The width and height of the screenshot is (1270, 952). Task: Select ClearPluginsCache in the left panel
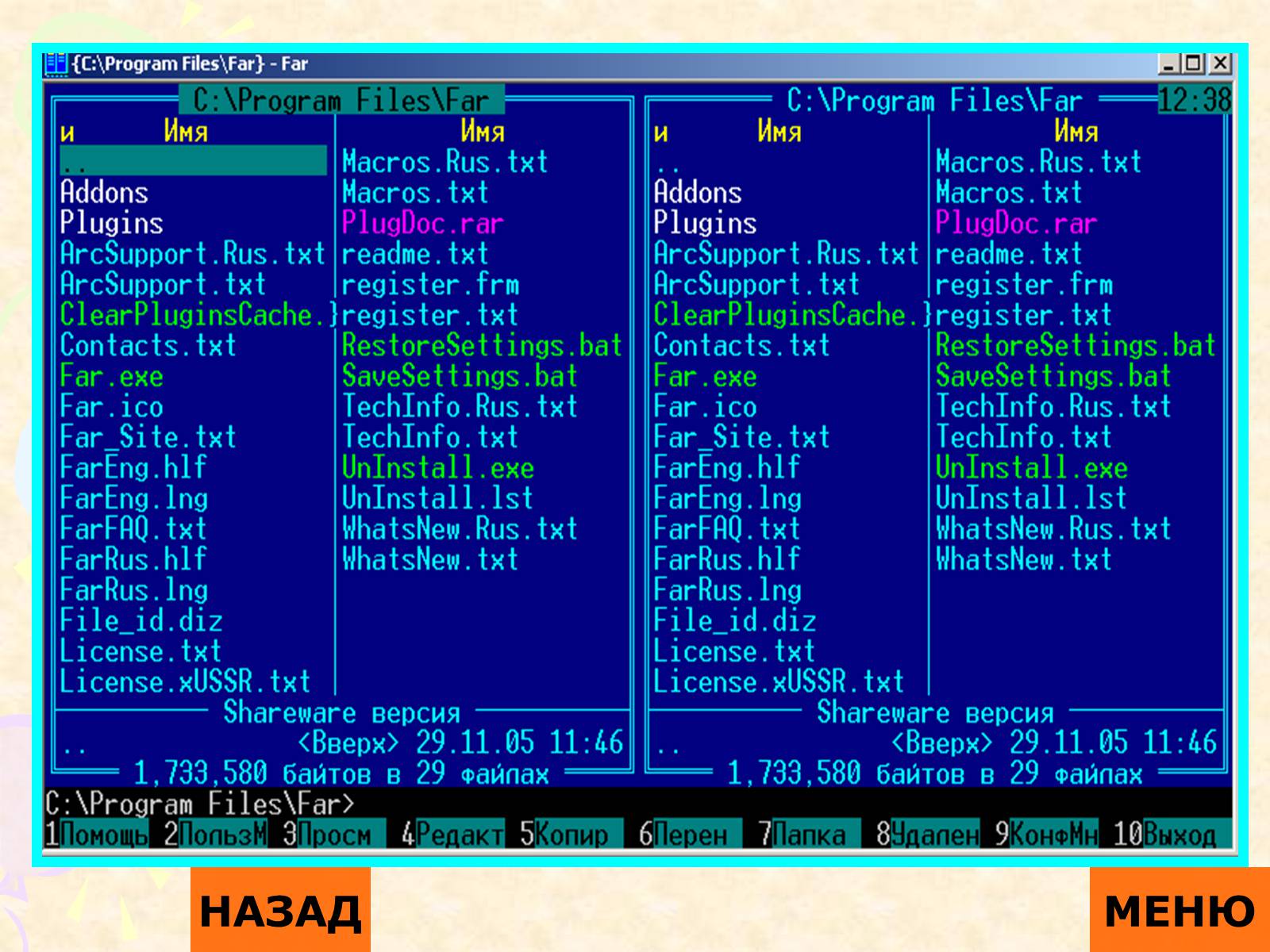(x=199, y=315)
